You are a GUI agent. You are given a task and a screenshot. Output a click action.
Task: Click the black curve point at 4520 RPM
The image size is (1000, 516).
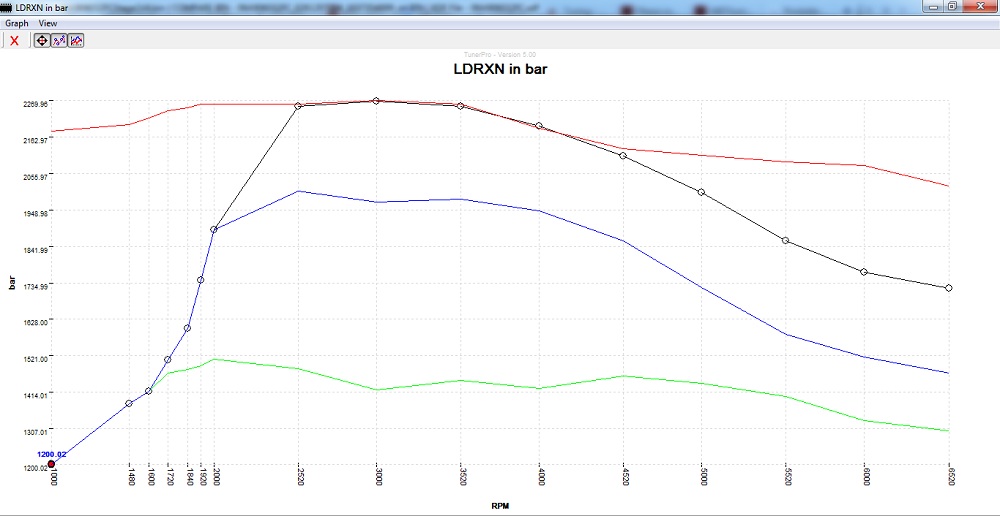click(623, 156)
